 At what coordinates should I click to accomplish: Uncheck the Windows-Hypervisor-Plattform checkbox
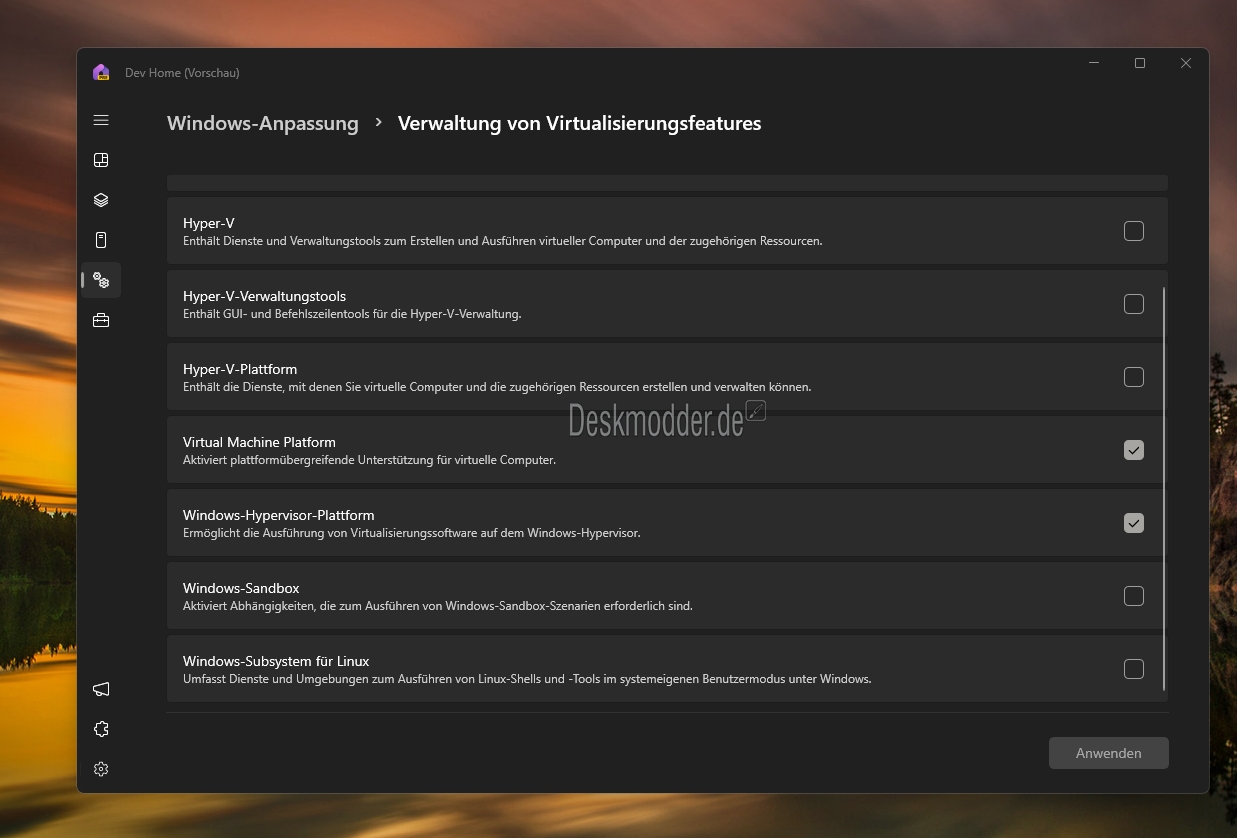pyautogui.click(x=1134, y=523)
